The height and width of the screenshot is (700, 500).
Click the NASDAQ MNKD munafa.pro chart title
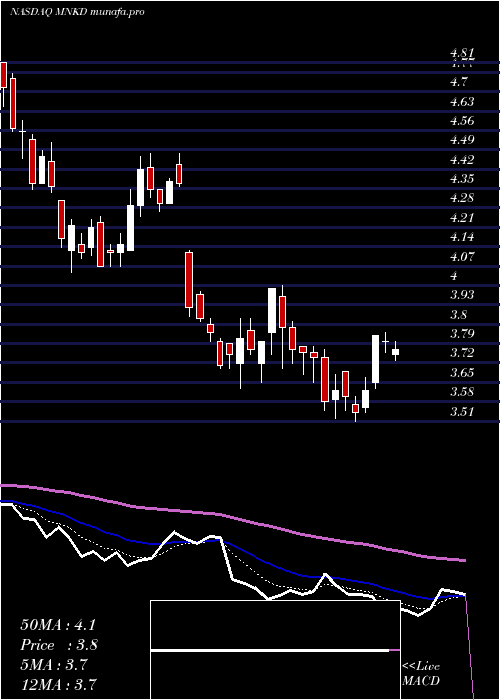point(77,12)
